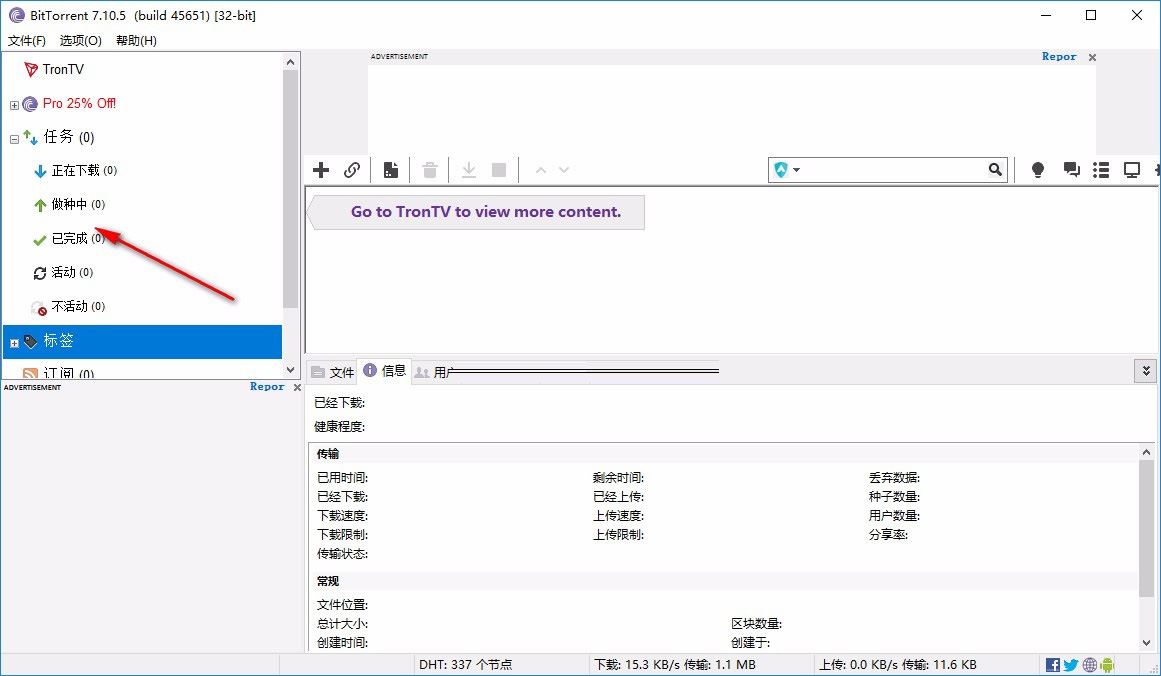This screenshot has width=1161, height=676.
Task: Click the 下载: 15.3 KB/s status entry
Action: coord(675,665)
